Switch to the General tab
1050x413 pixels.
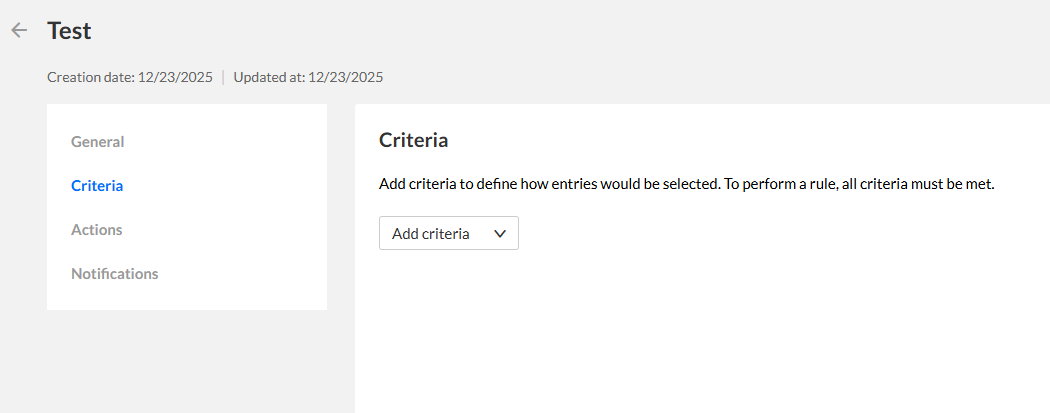point(98,142)
